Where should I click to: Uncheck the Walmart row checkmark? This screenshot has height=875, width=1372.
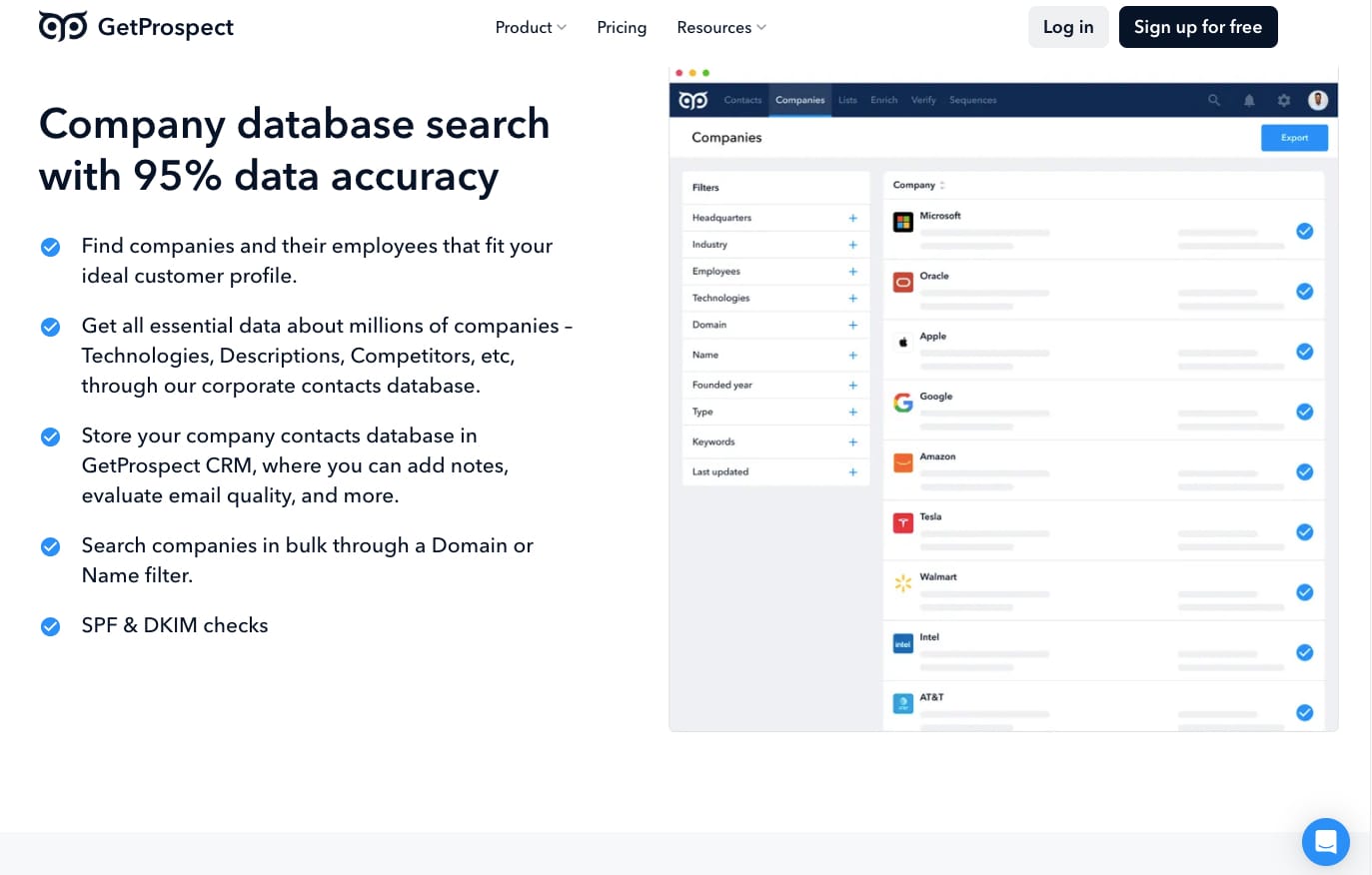coord(1304,592)
